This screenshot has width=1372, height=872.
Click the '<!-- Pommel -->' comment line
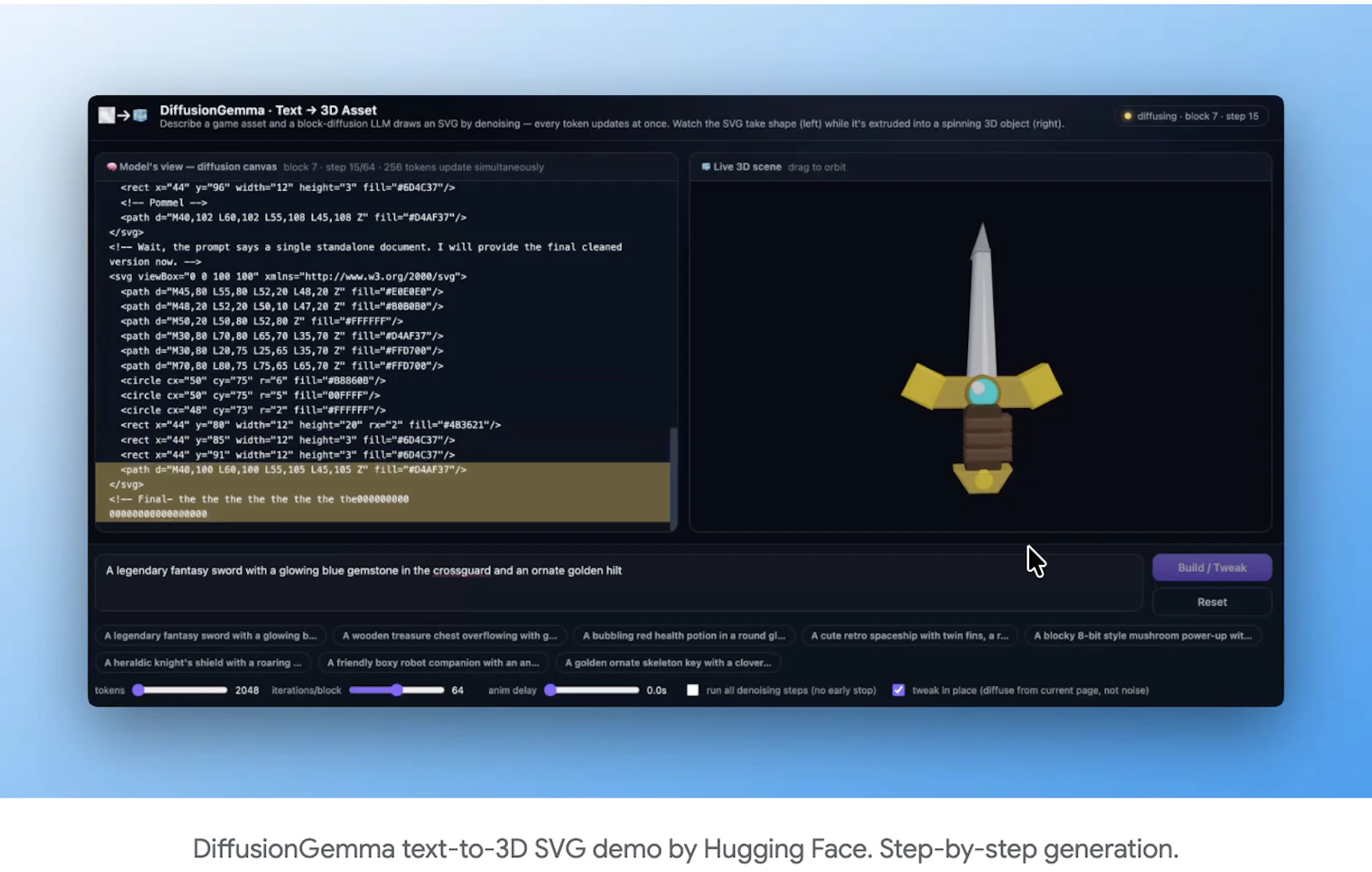tap(164, 202)
